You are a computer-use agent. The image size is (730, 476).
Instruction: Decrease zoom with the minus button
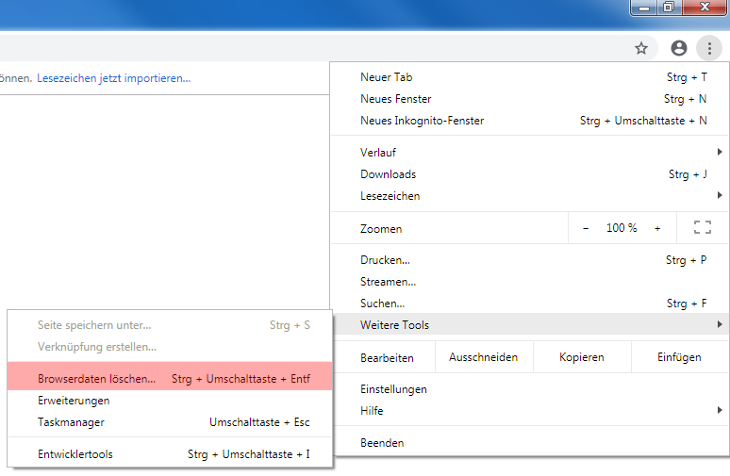click(586, 228)
